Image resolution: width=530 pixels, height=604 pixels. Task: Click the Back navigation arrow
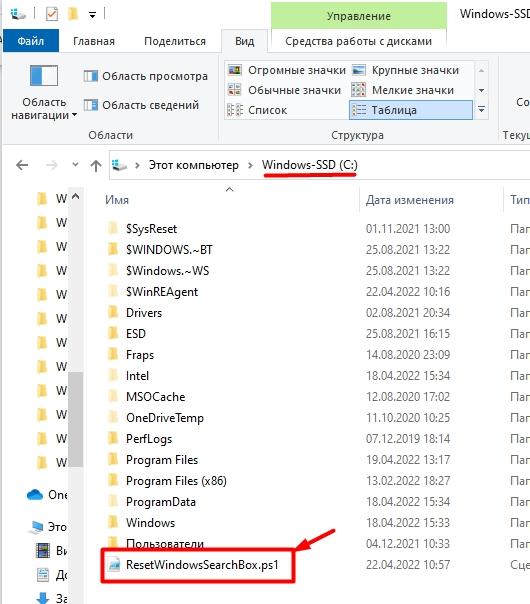[x=22, y=165]
